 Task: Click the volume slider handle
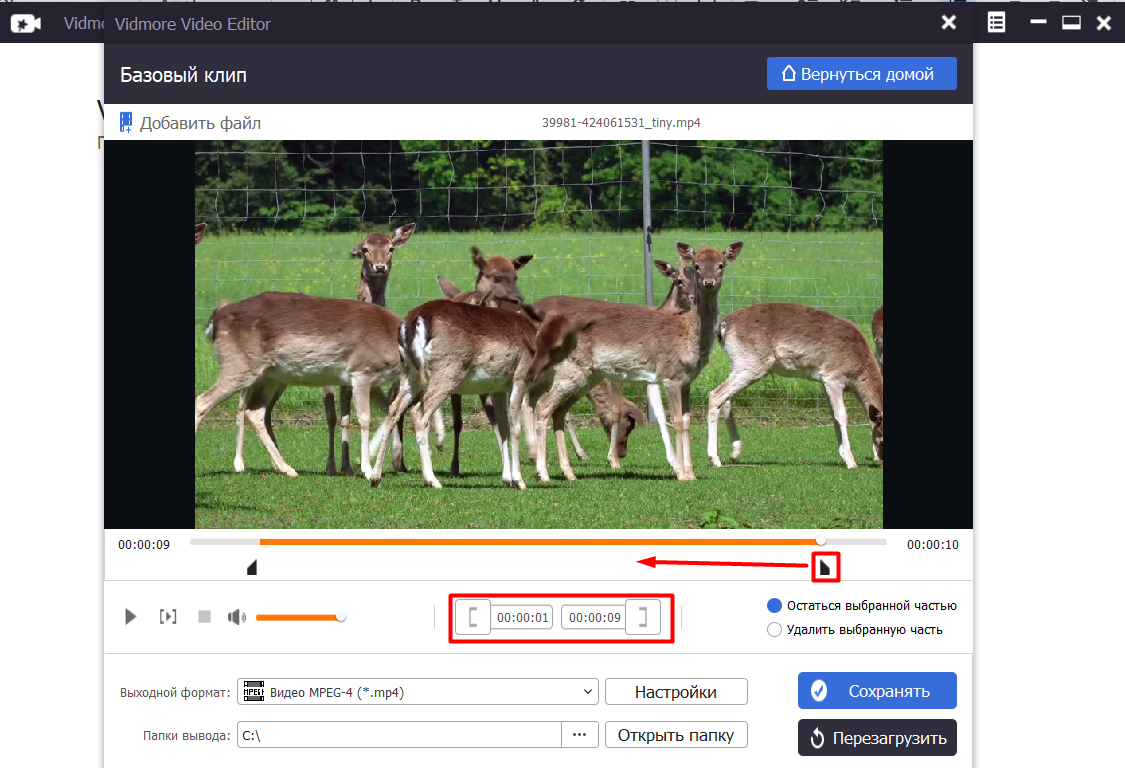(341, 617)
